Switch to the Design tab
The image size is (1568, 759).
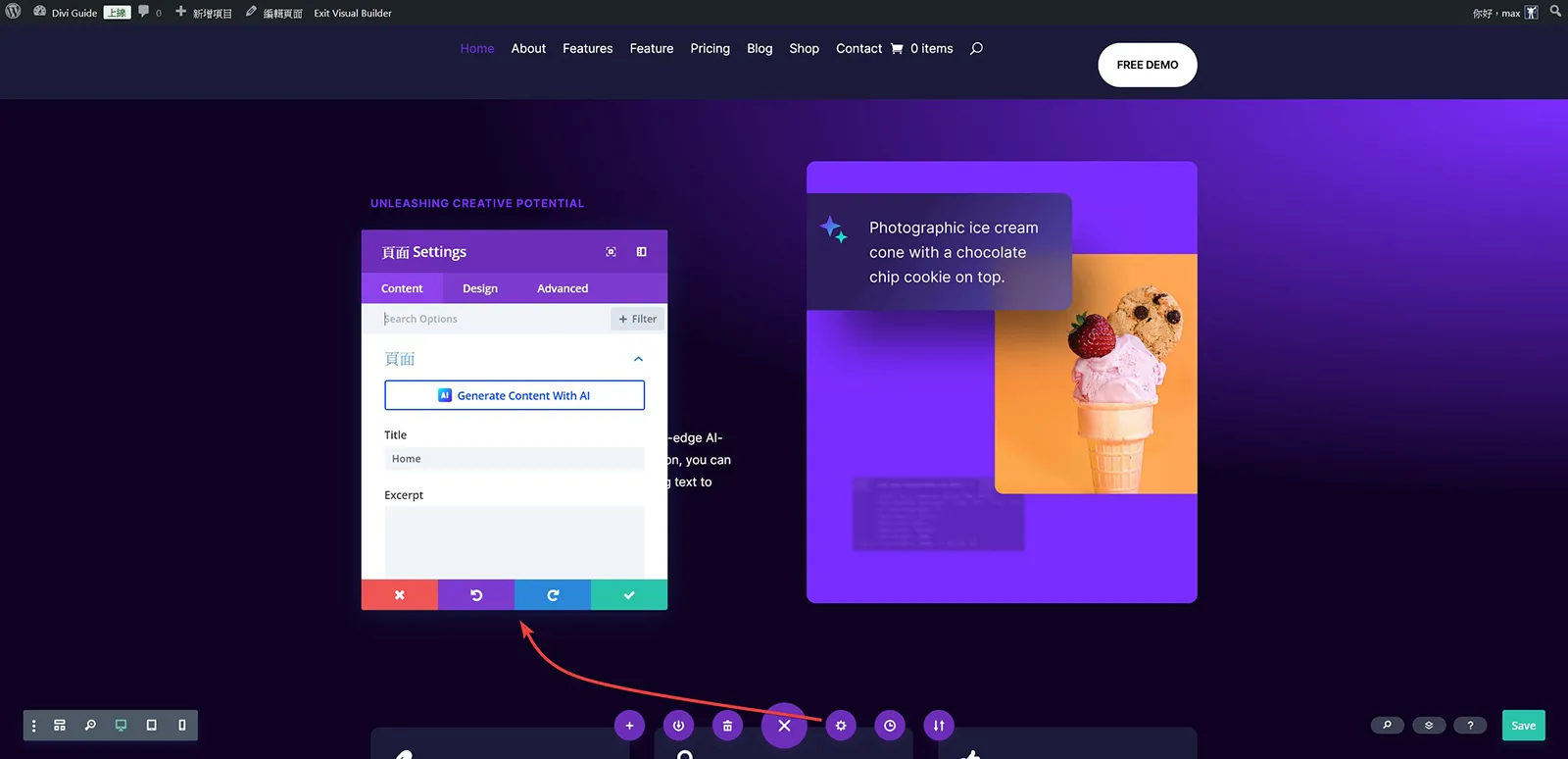click(480, 288)
